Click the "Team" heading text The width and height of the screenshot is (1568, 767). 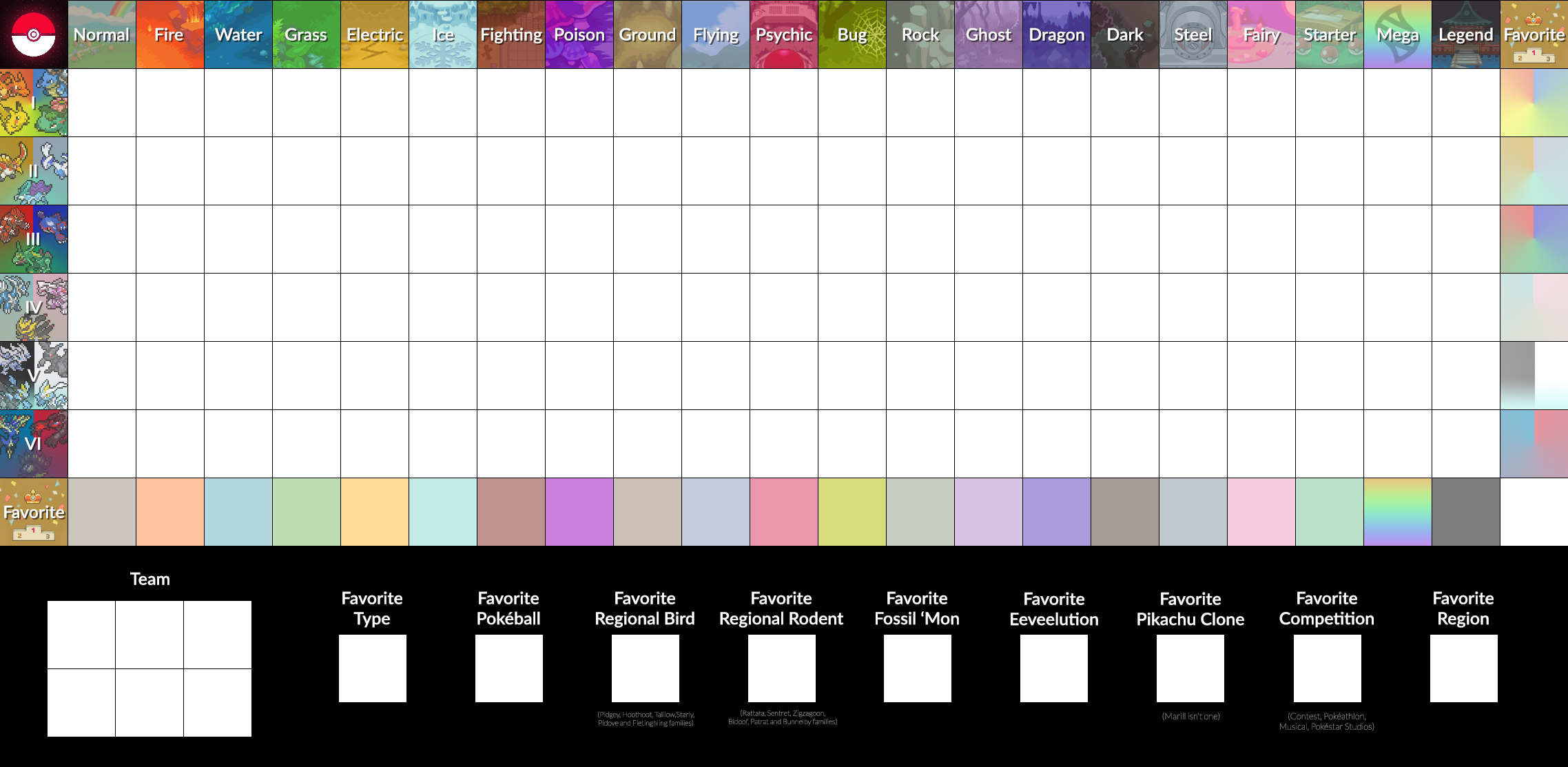point(150,579)
